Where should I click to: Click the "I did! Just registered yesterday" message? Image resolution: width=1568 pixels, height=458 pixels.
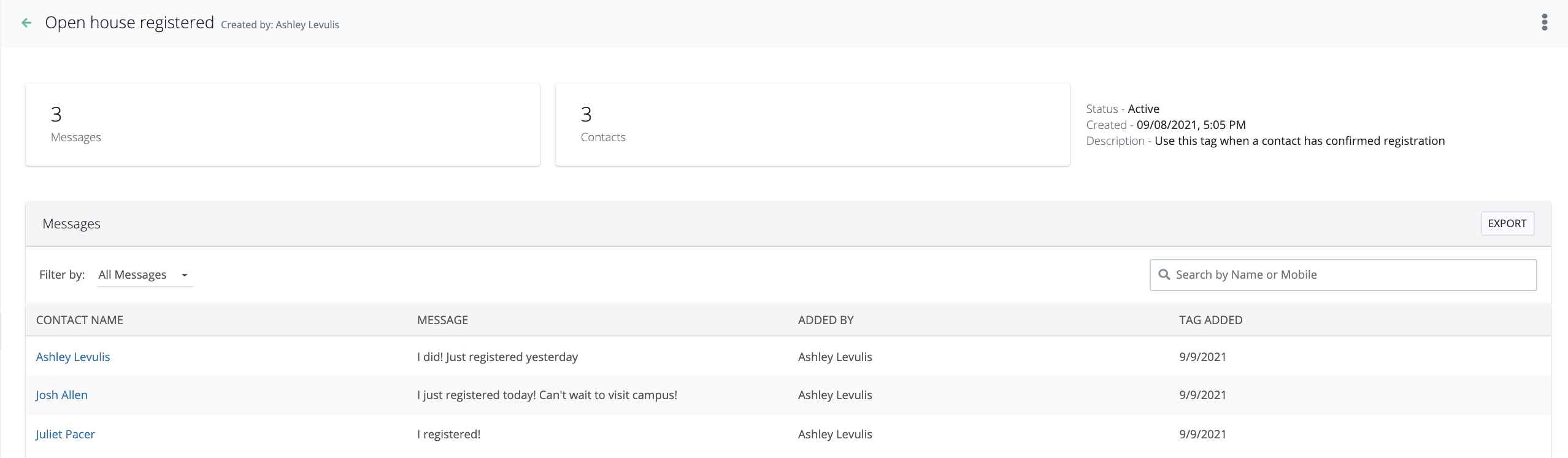coord(498,357)
